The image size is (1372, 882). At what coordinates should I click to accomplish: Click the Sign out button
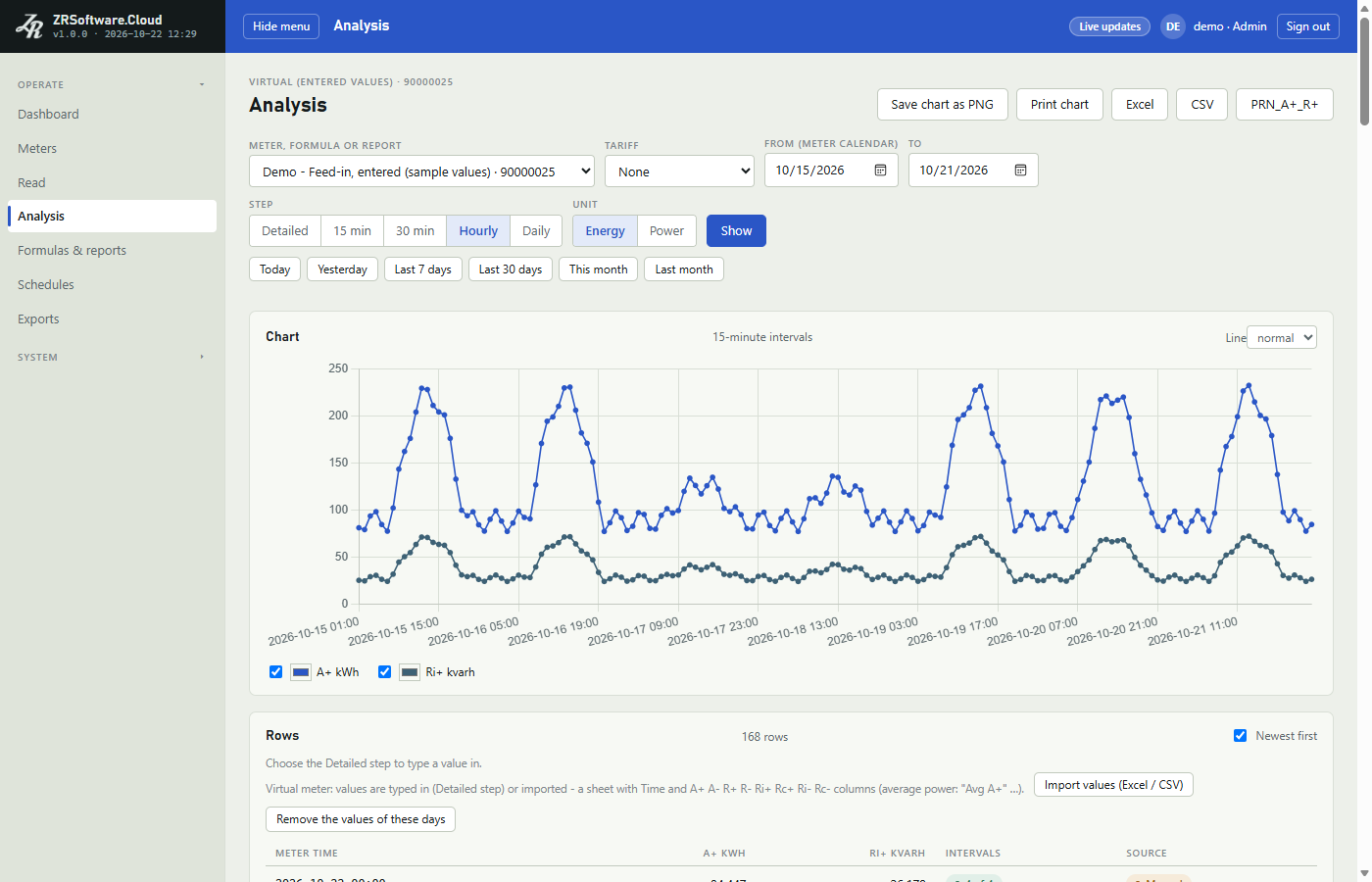1308,26
